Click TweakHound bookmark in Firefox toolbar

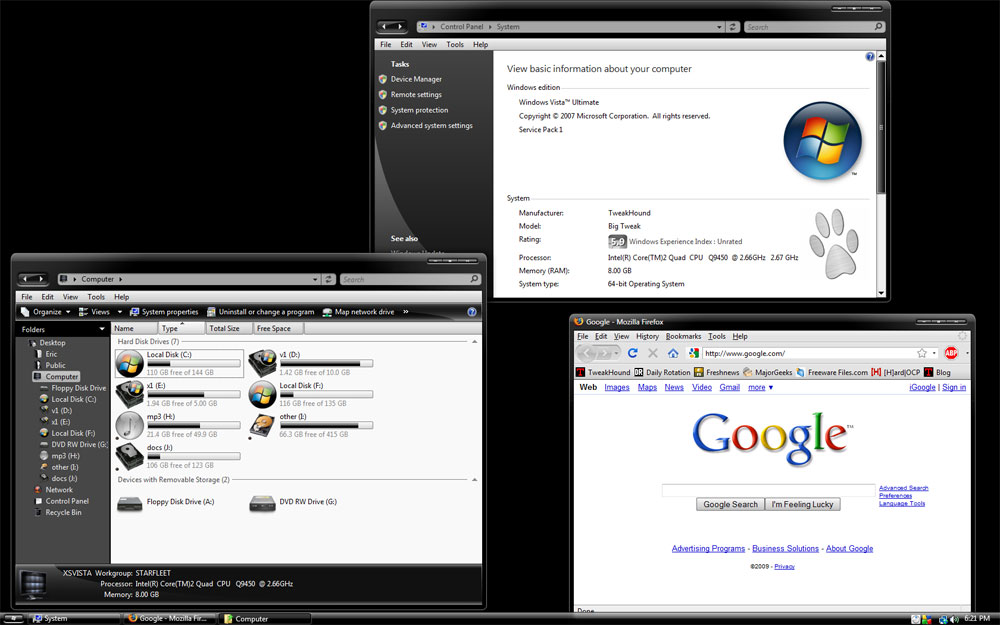coord(603,372)
